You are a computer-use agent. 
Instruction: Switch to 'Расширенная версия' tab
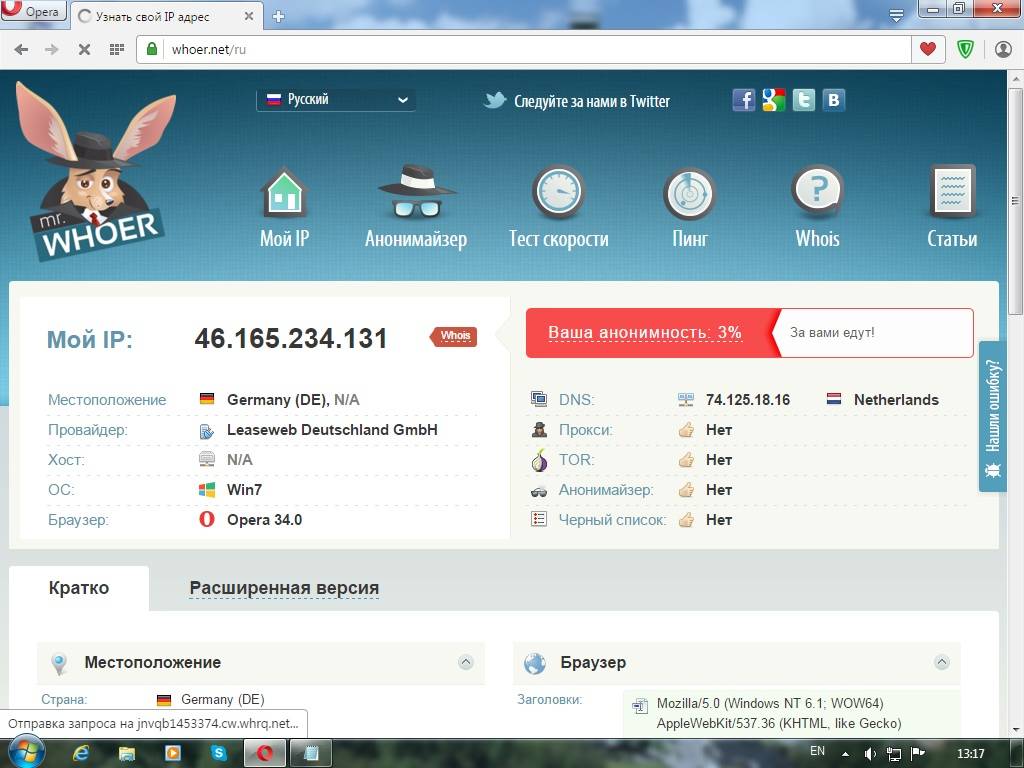coord(284,588)
